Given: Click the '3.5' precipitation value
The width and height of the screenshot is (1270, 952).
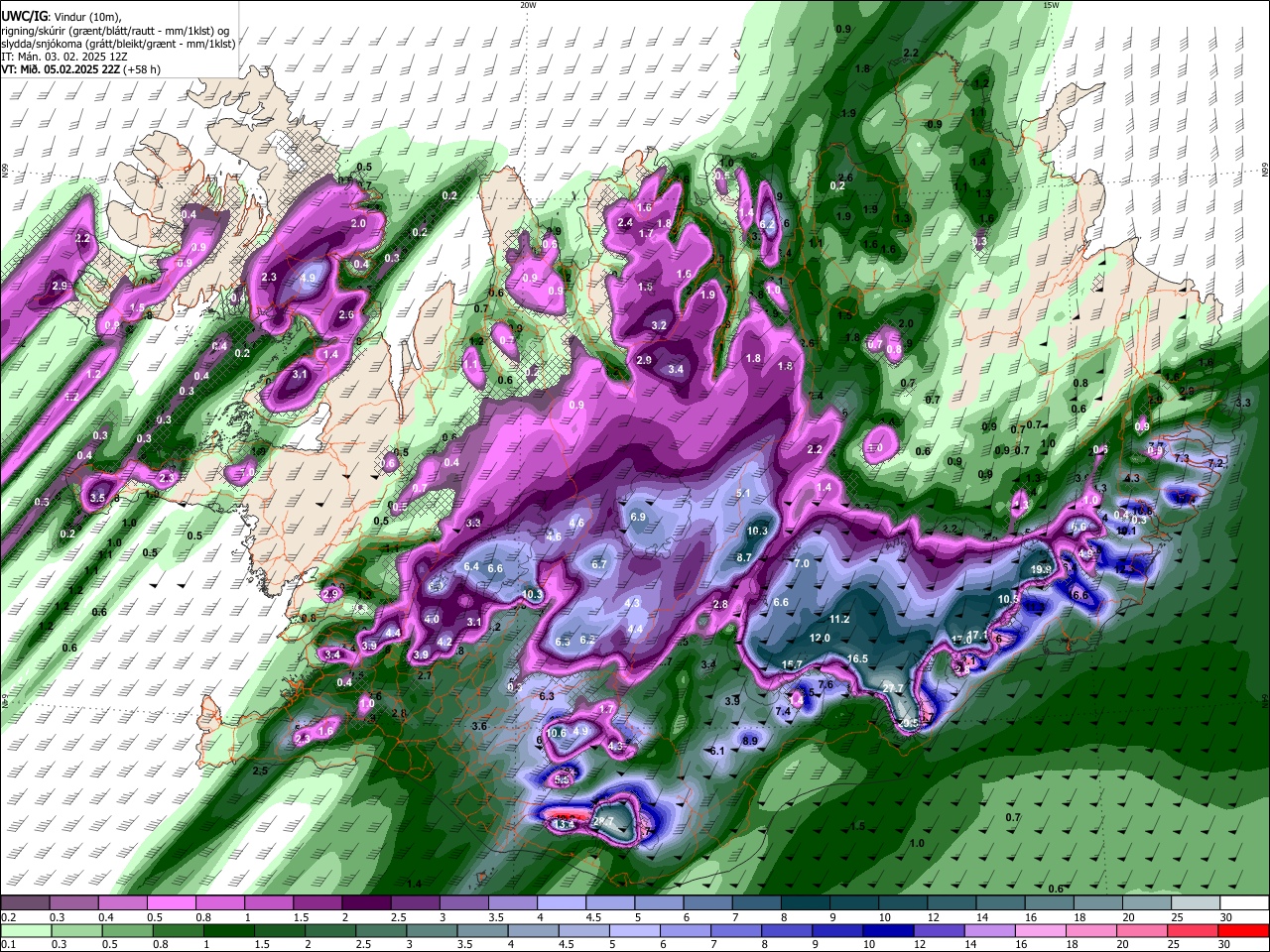Looking at the screenshot, I should (x=97, y=498).
